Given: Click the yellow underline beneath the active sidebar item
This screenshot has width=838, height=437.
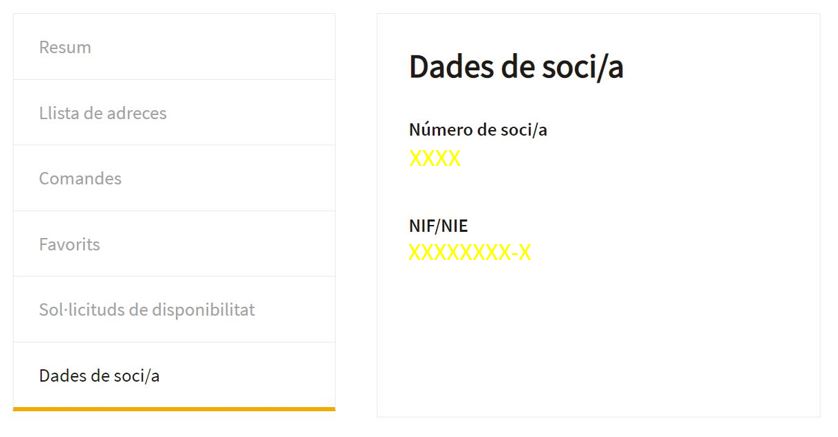Looking at the screenshot, I should coord(174,408).
